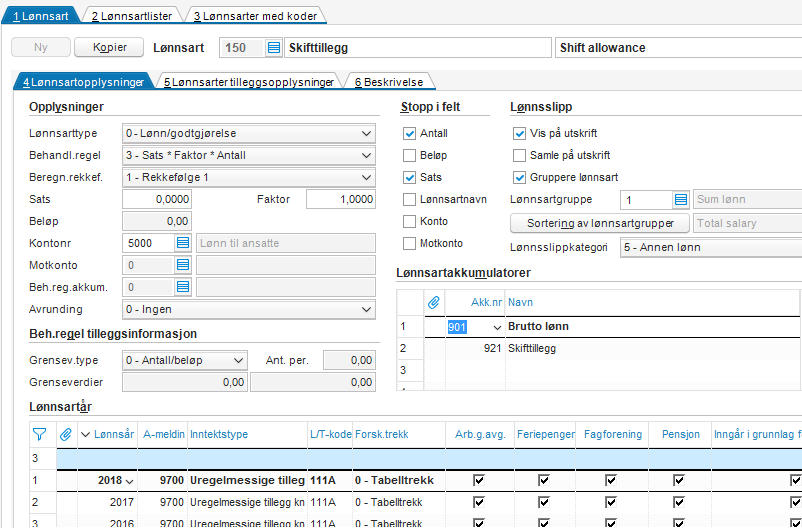This screenshot has width=802, height=528.
Task: Toggle Vis på utskrift checkbox
Action: tap(519, 134)
